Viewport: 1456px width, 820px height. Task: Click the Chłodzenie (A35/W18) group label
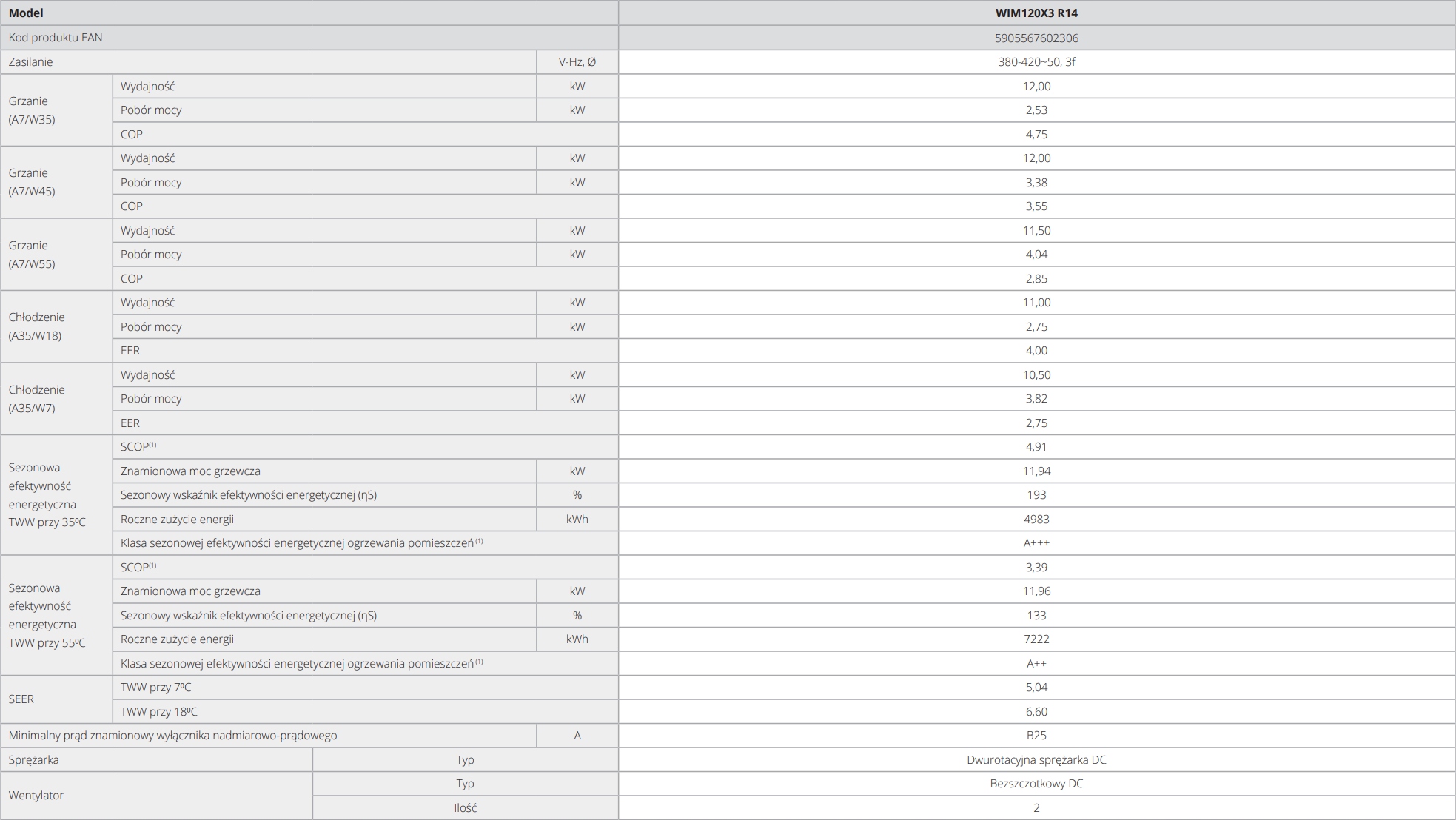(x=36, y=326)
